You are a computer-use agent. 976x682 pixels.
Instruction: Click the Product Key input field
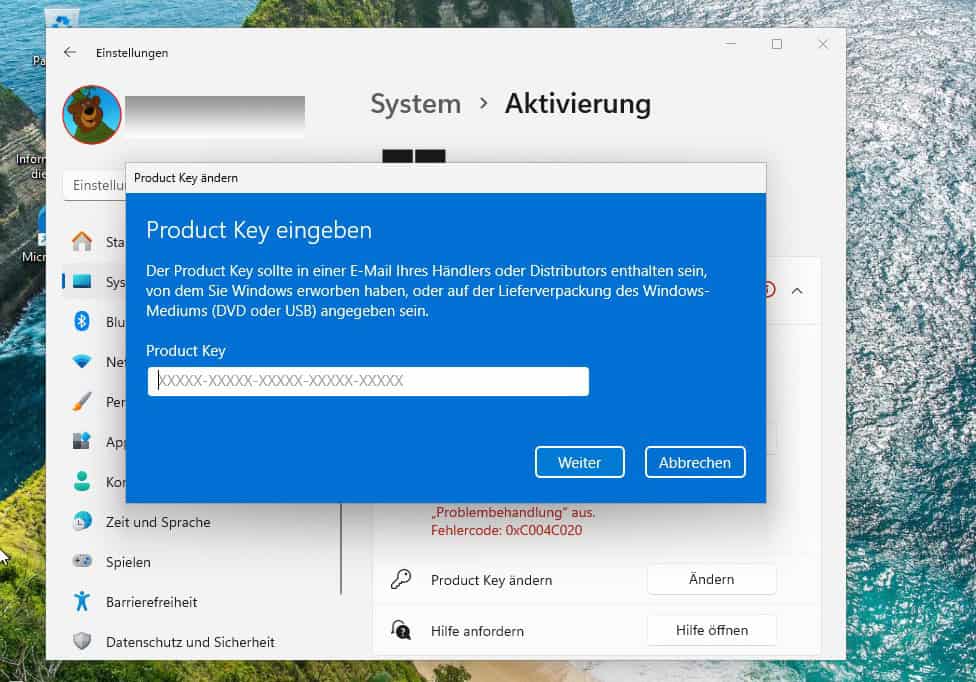(x=368, y=381)
